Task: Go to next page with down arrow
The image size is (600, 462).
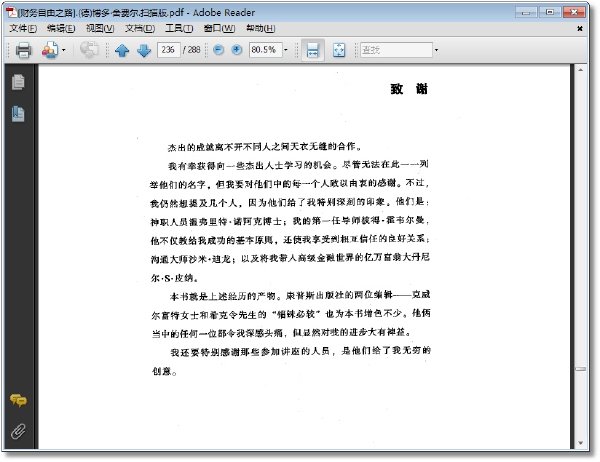Action: (x=144, y=50)
